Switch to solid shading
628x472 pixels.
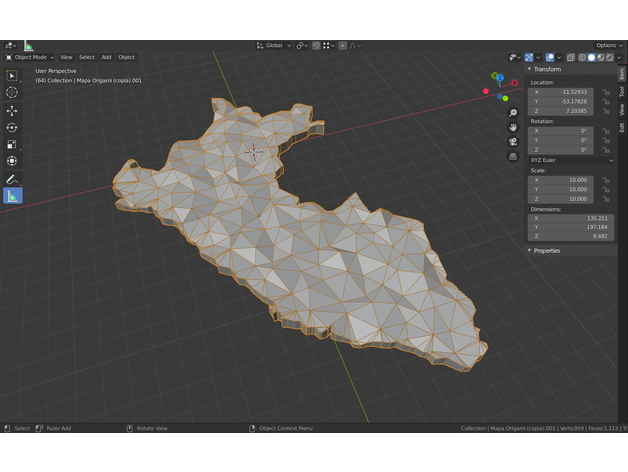click(x=592, y=58)
